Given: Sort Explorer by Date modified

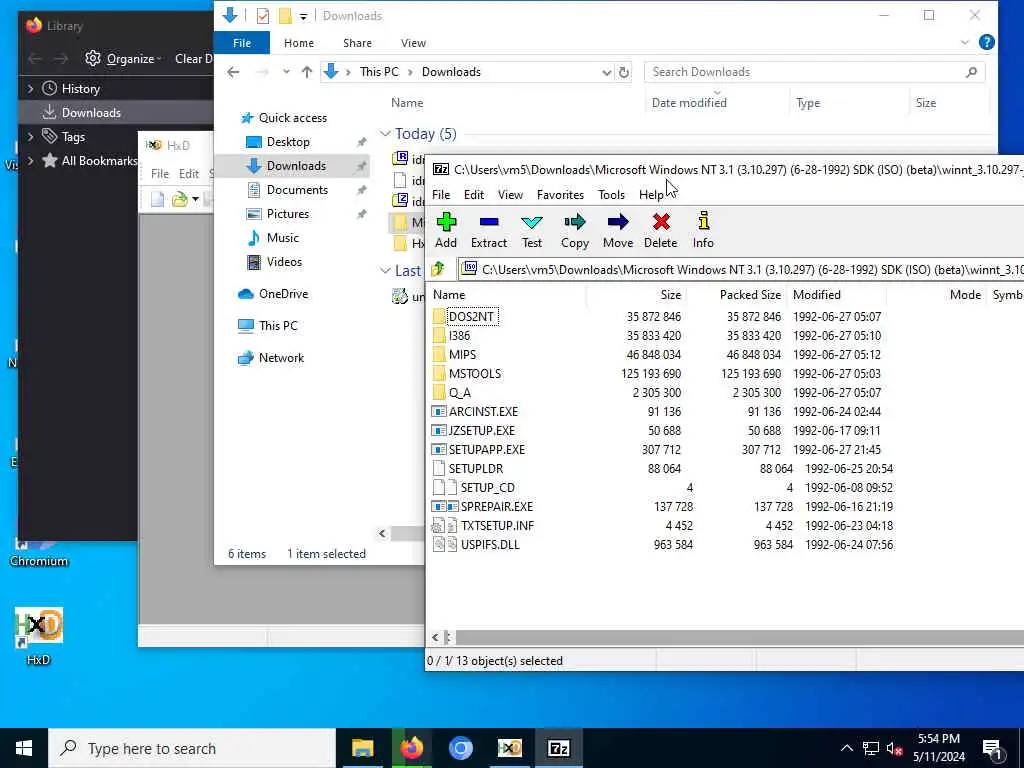Looking at the screenshot, I should point(689,103).
